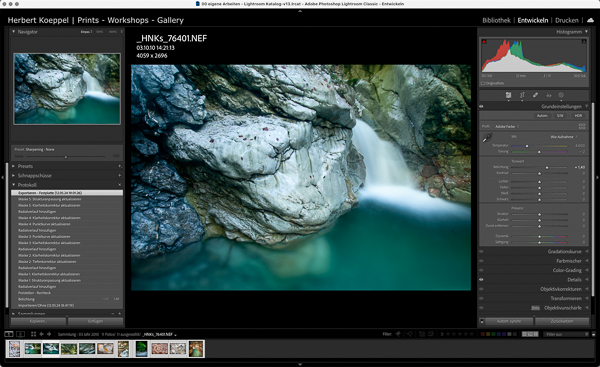Set Navigator zoom to 400%
600x367 pixels.
coord(113,32)
